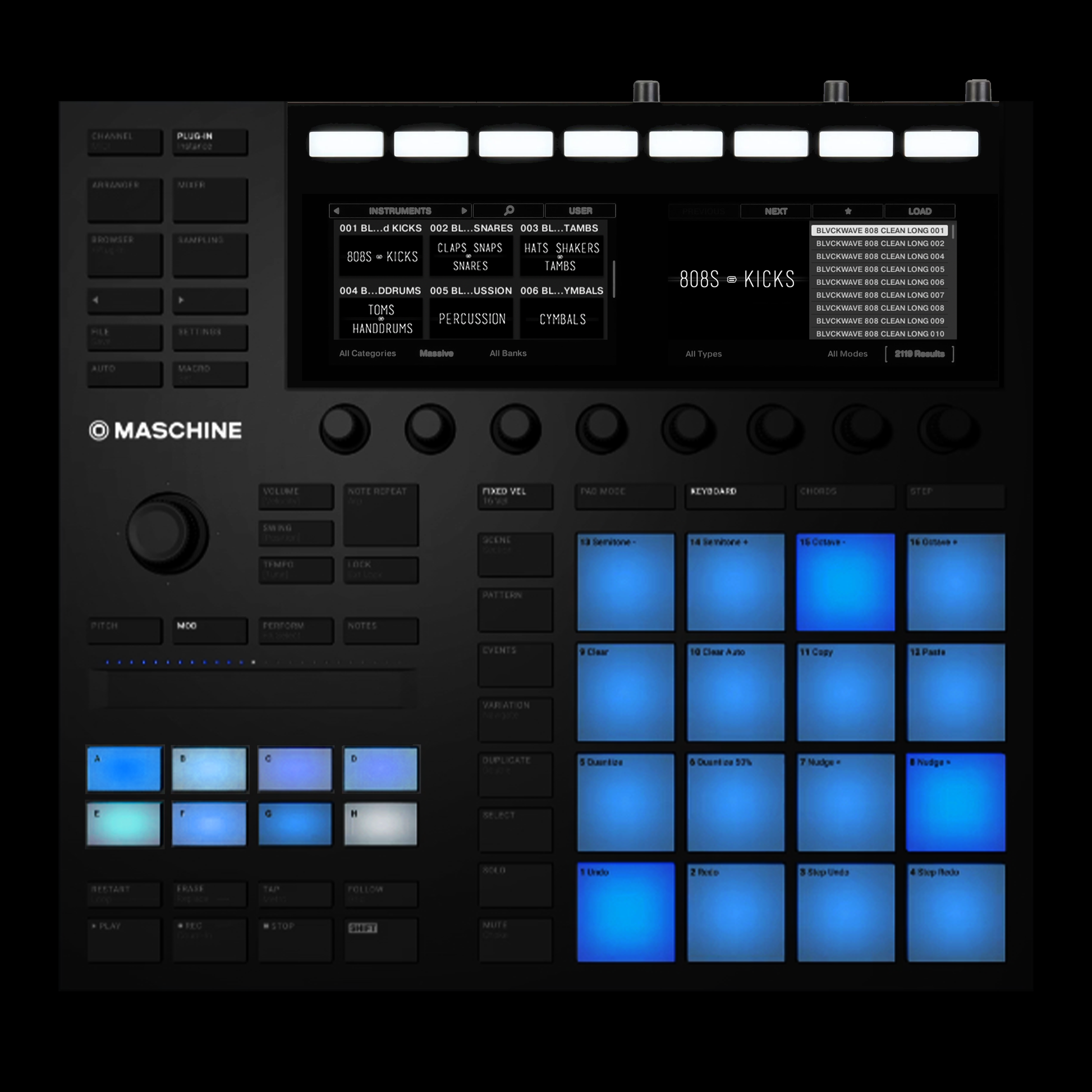
Task: Toggle the MOD strip mode button
Action: (x=210, y=630)
